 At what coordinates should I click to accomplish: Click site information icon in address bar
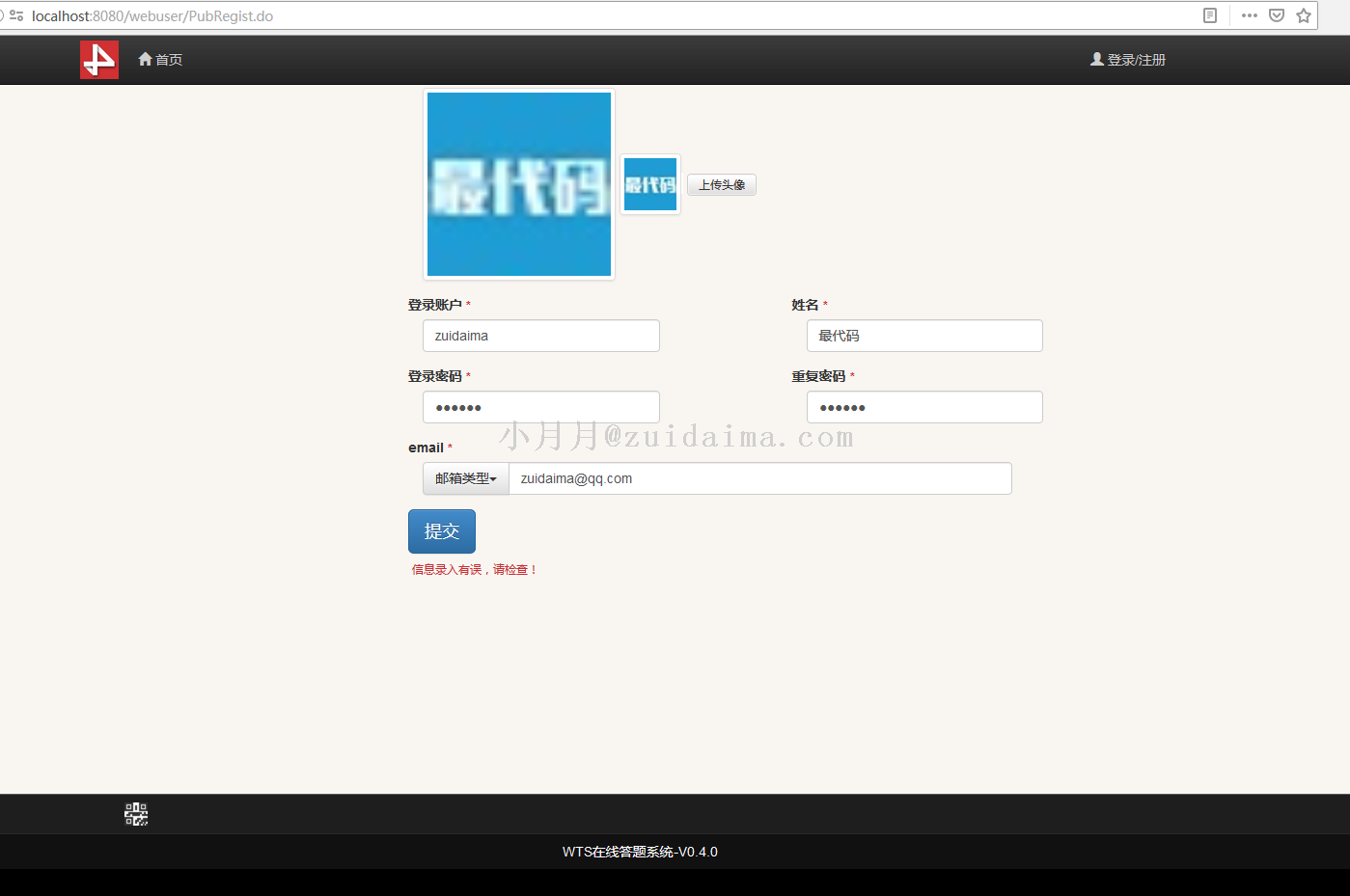[16, 15]
